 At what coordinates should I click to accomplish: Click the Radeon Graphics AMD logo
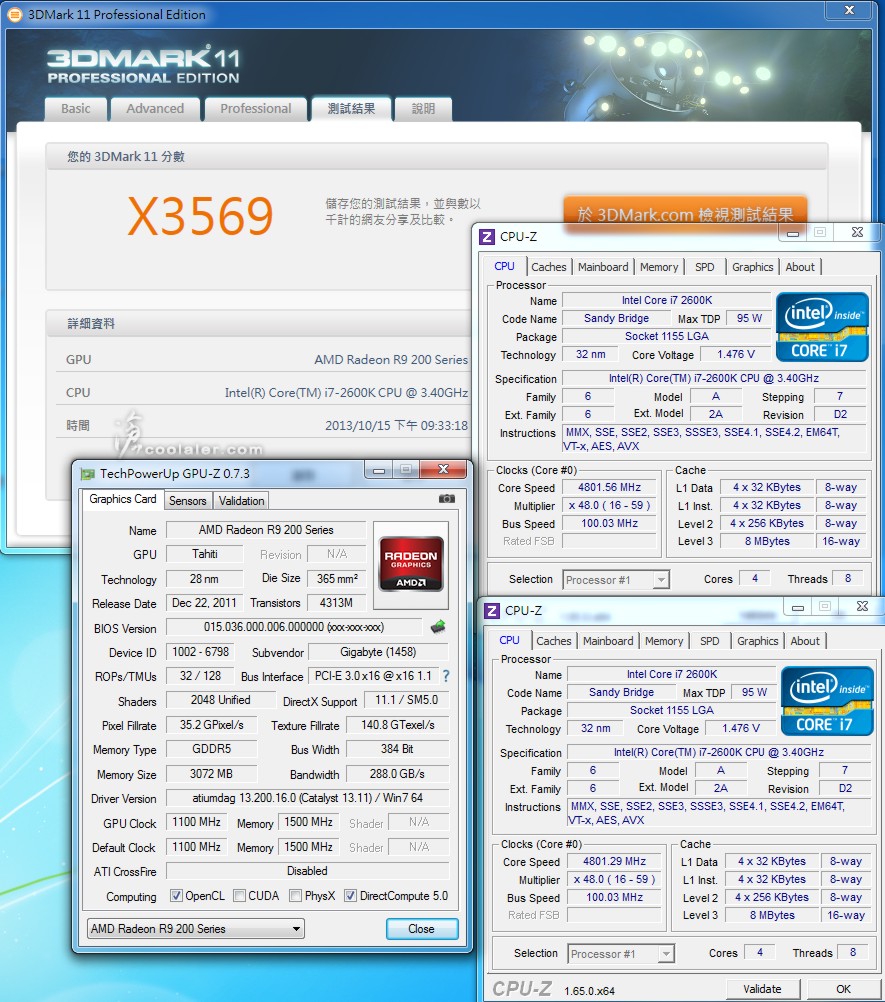411,564
